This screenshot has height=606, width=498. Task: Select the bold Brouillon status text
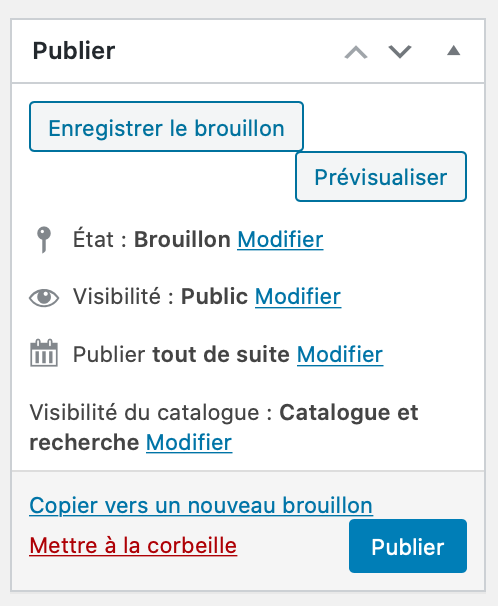coord(182,240)
